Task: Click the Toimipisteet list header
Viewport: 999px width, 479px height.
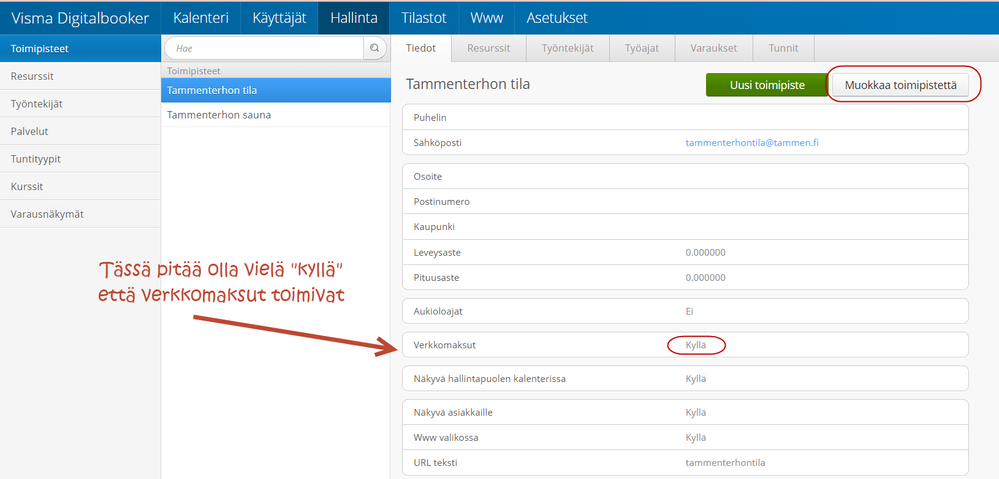Action: coord(193,71)
